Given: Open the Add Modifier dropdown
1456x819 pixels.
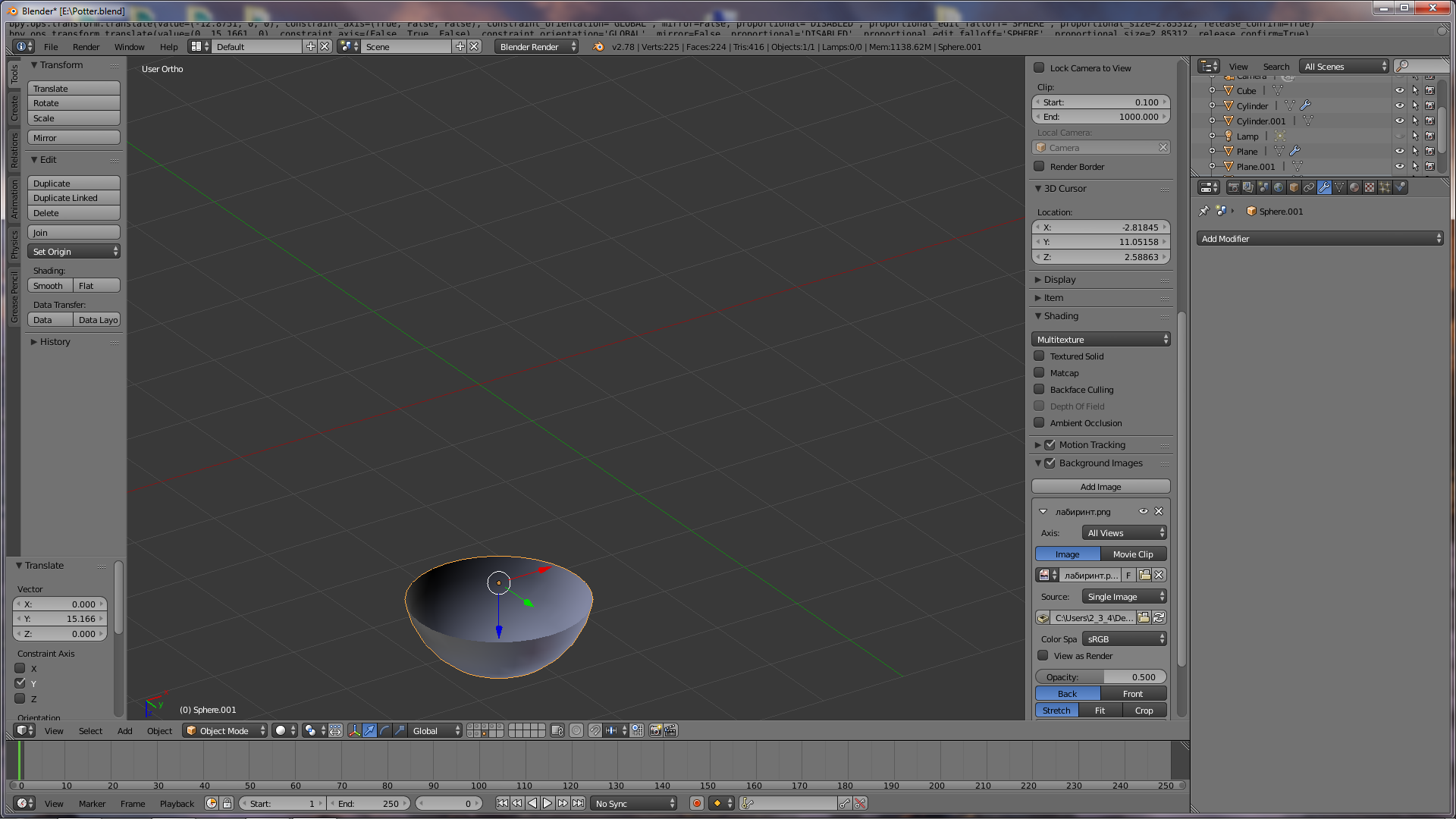Looking at the screenshot, I should (1319, 238).
